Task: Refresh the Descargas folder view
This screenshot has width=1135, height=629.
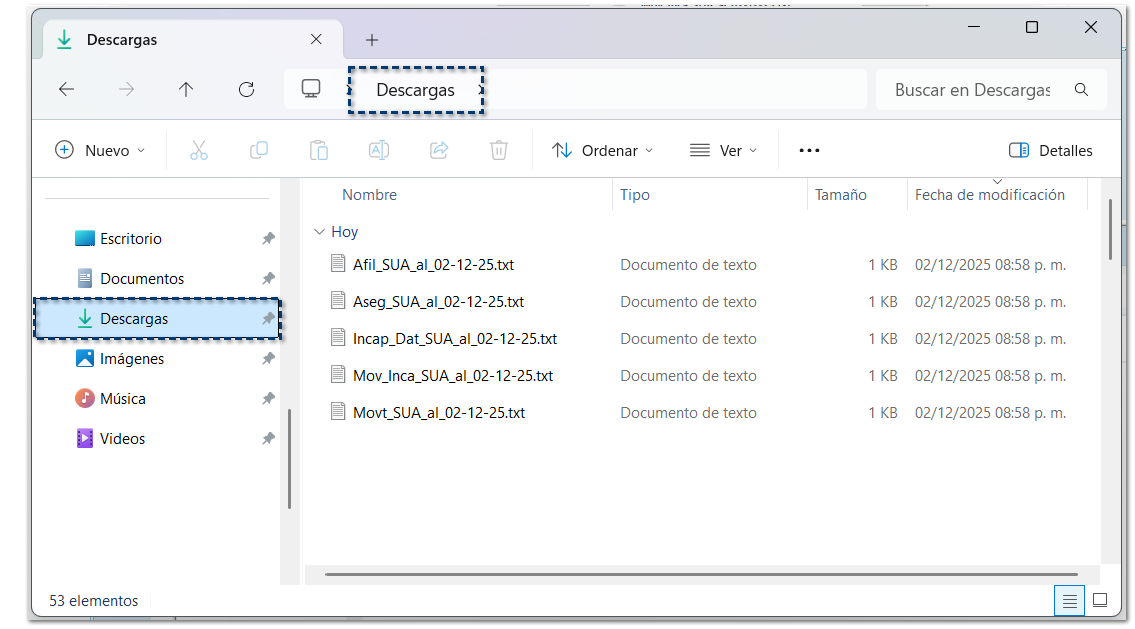Action: click(246, 89)
